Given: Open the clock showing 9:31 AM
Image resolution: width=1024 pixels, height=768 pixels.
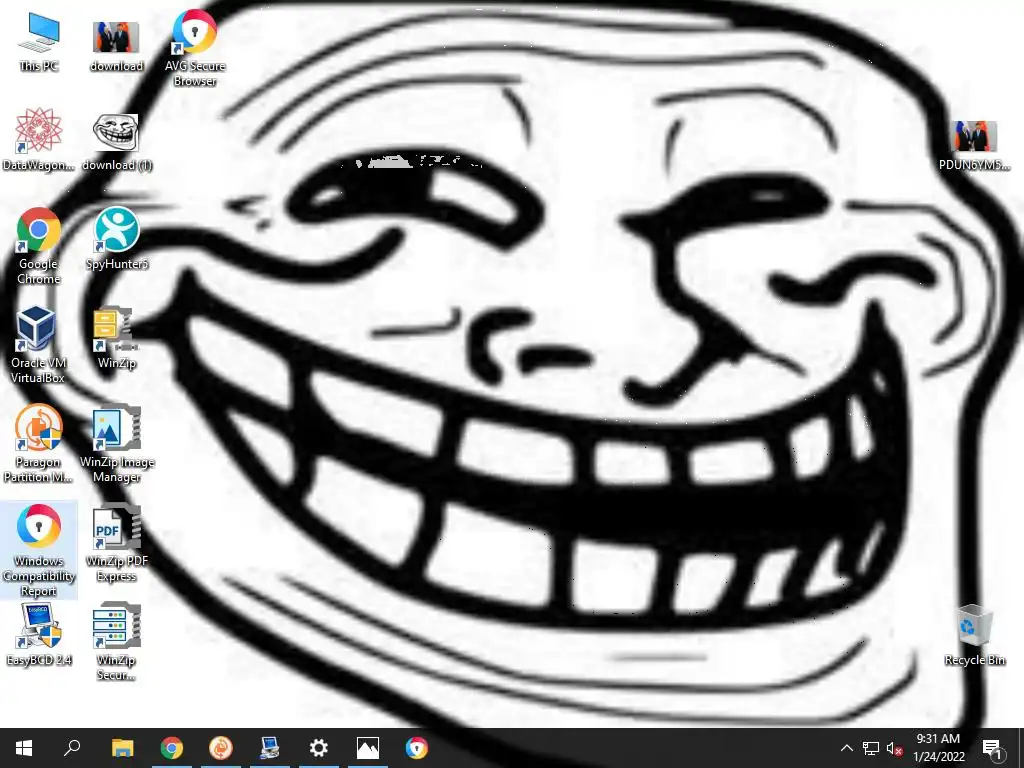Looking at the screenshot, I should pos(938,748).
